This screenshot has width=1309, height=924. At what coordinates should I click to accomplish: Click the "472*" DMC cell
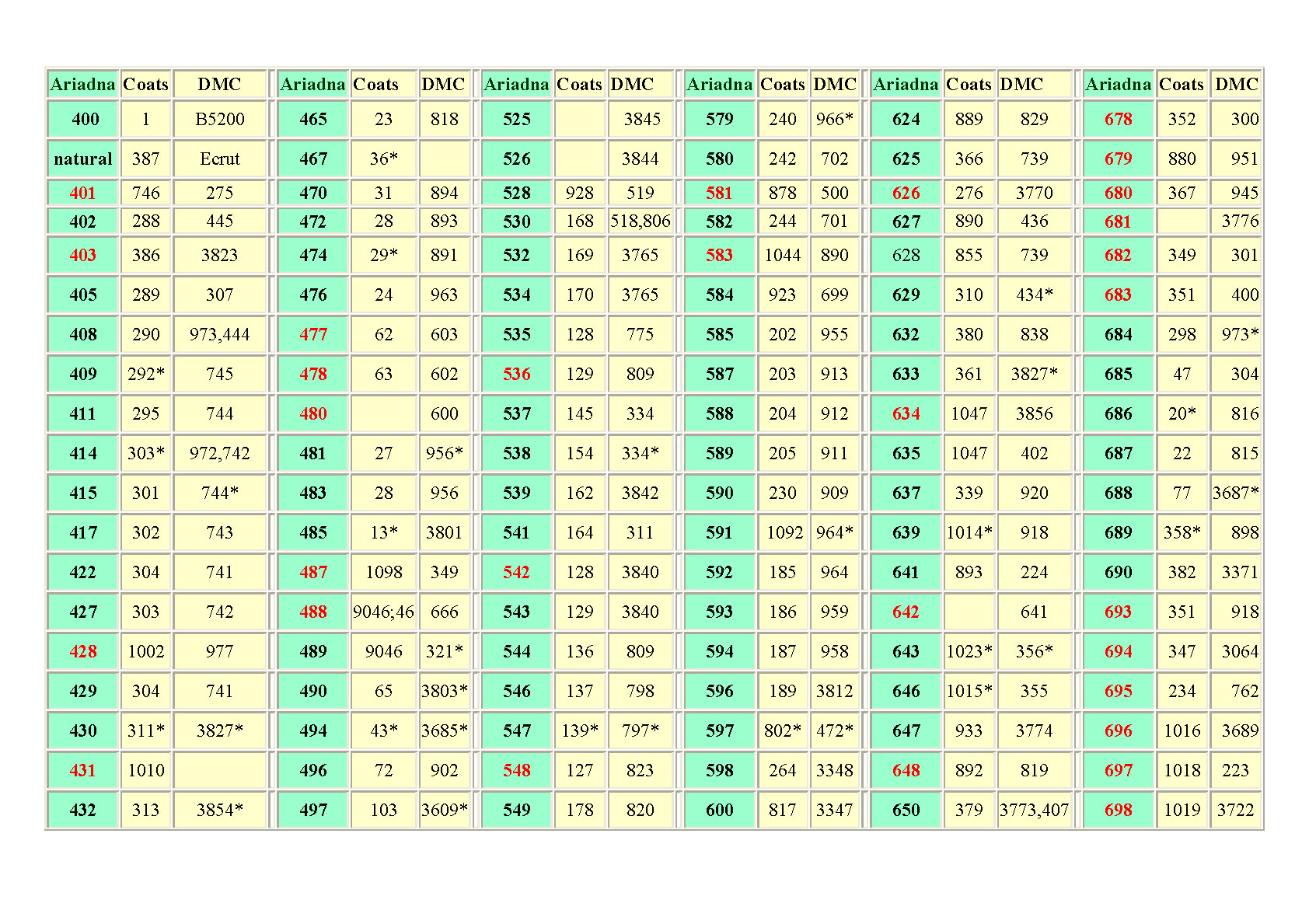click(x=835, y=731)
